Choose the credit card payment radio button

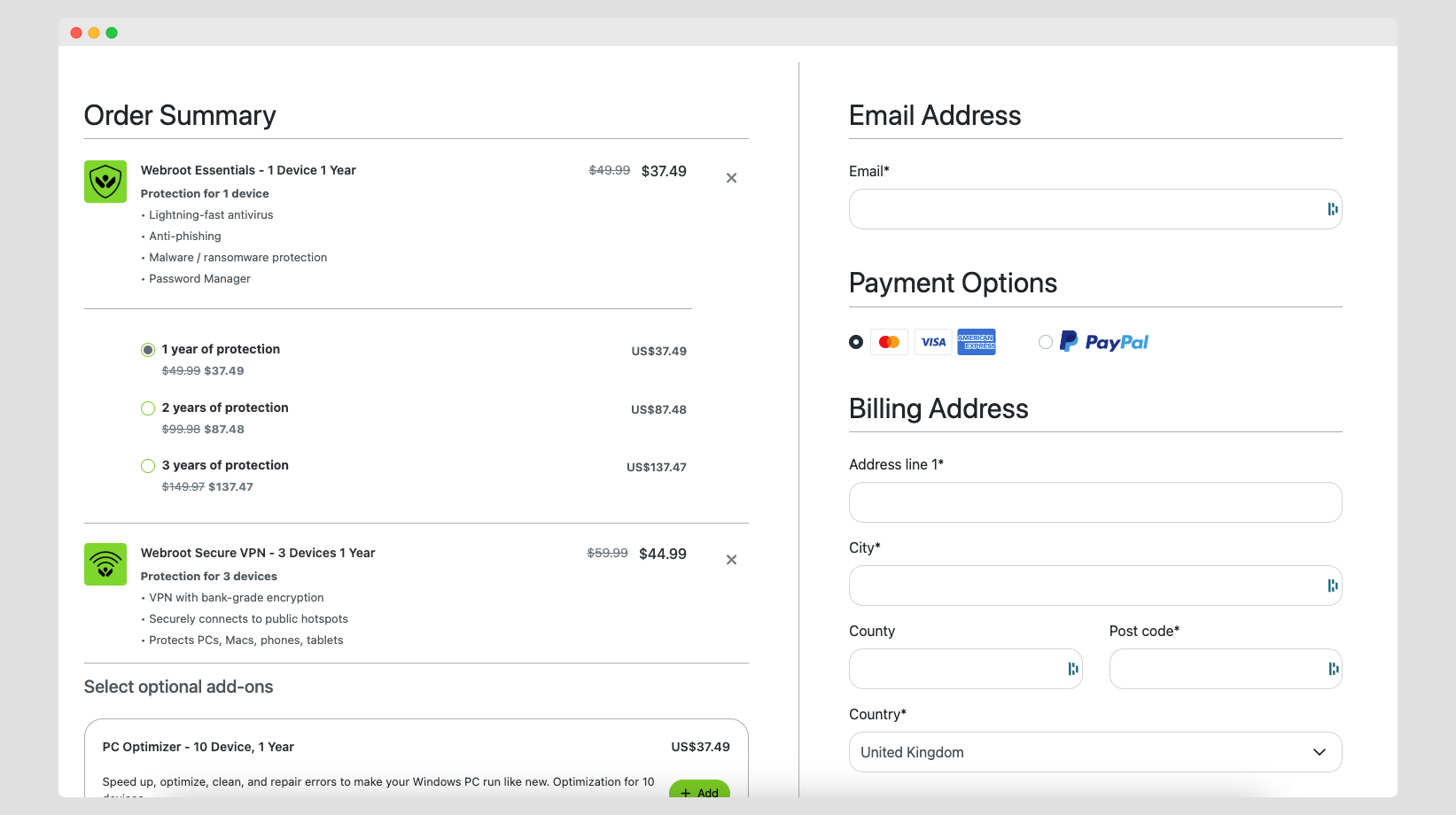click(856, 342)
